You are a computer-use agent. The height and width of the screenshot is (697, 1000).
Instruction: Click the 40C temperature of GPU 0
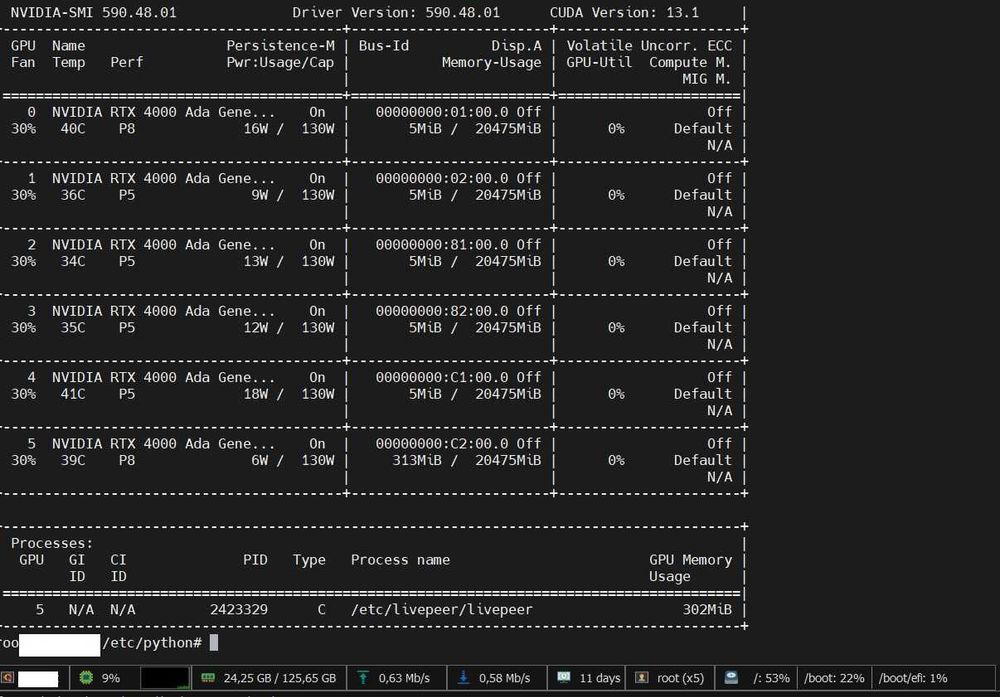point(73,129)
